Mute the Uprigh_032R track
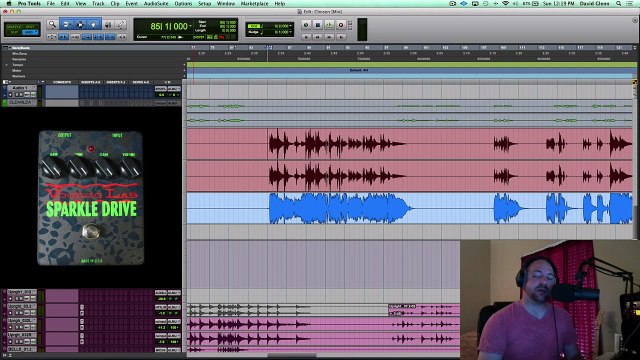The width and height of the screenshot is (640, 360). (x=21, y=342)
